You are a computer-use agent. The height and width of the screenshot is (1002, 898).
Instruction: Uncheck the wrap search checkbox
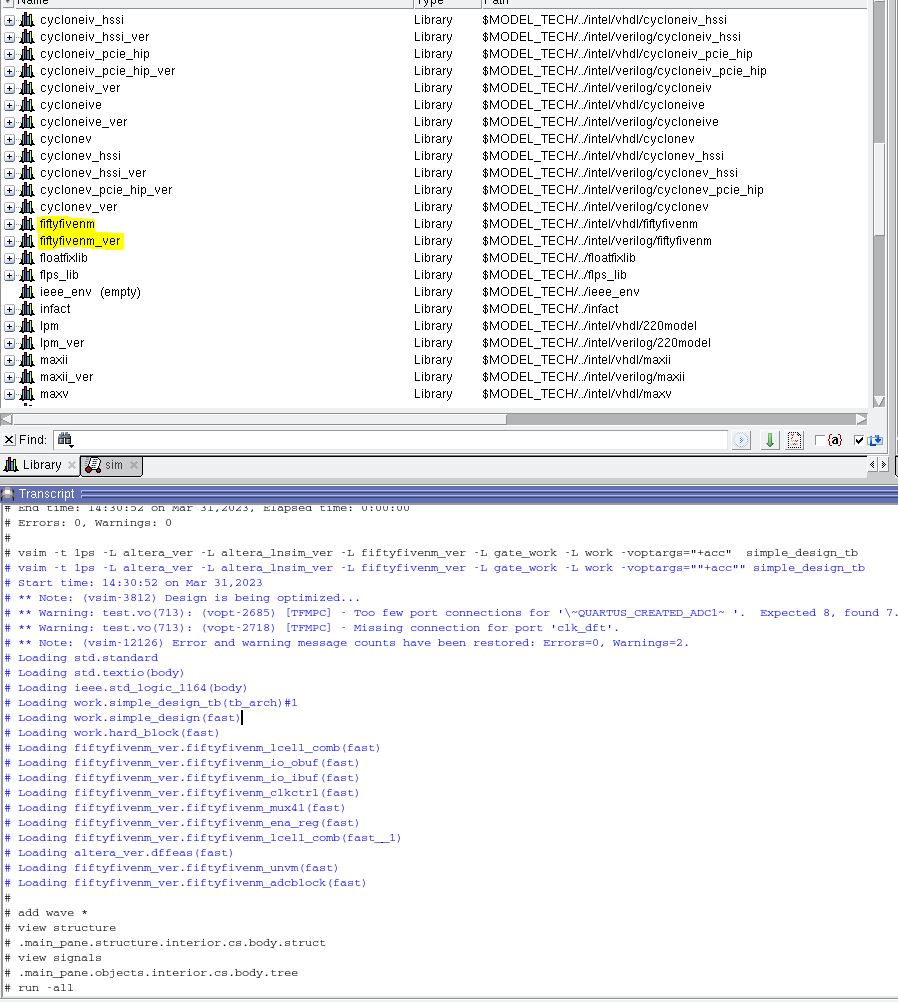click(859, 440)
